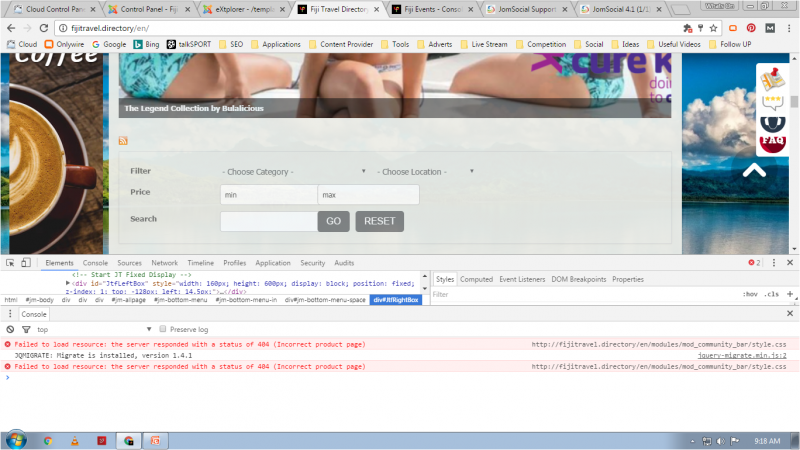Add a new style rule
This screenshot has width=800, height=450.
coord(790,294)
